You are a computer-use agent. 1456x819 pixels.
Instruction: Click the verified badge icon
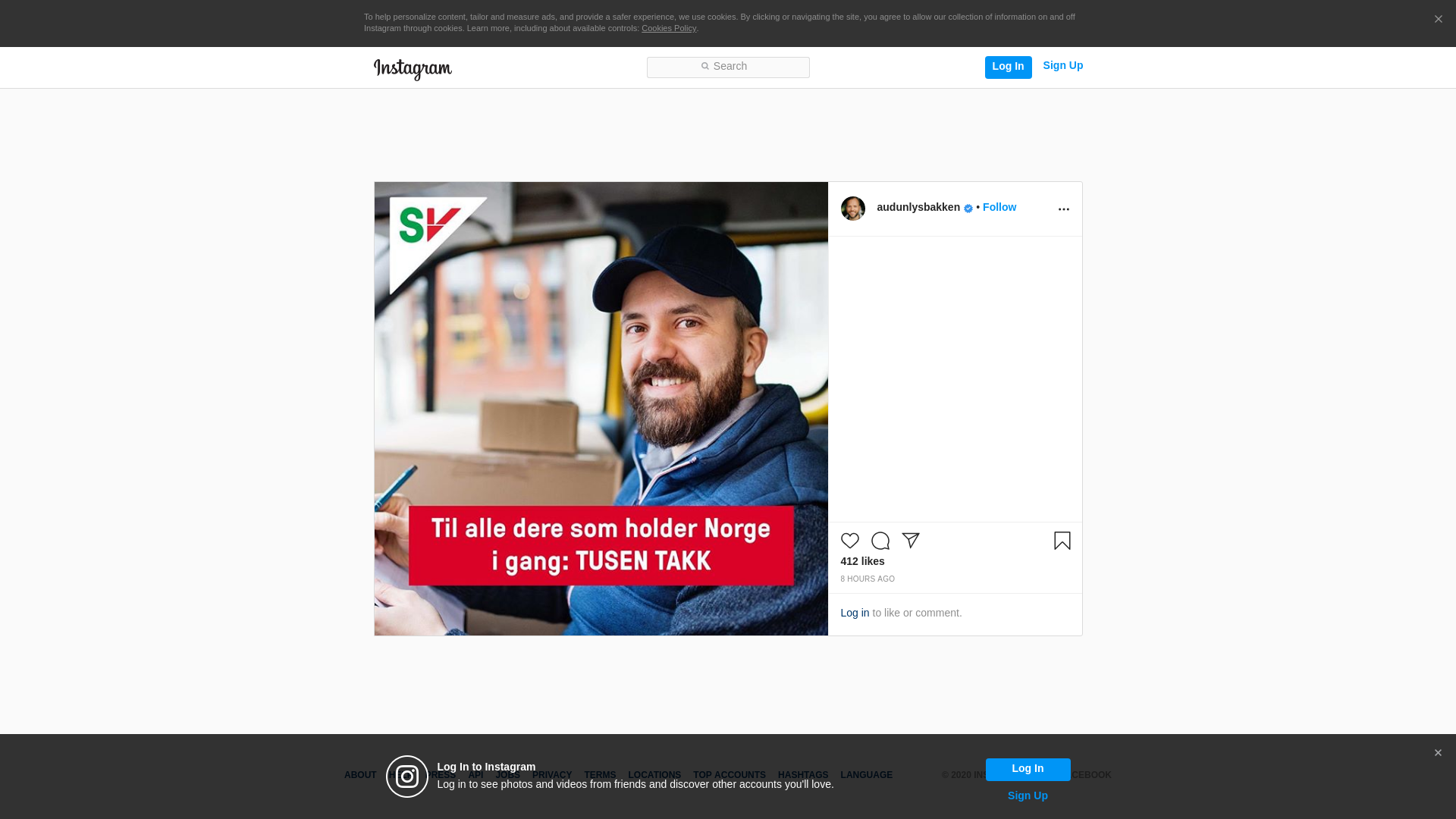point(968,209)
